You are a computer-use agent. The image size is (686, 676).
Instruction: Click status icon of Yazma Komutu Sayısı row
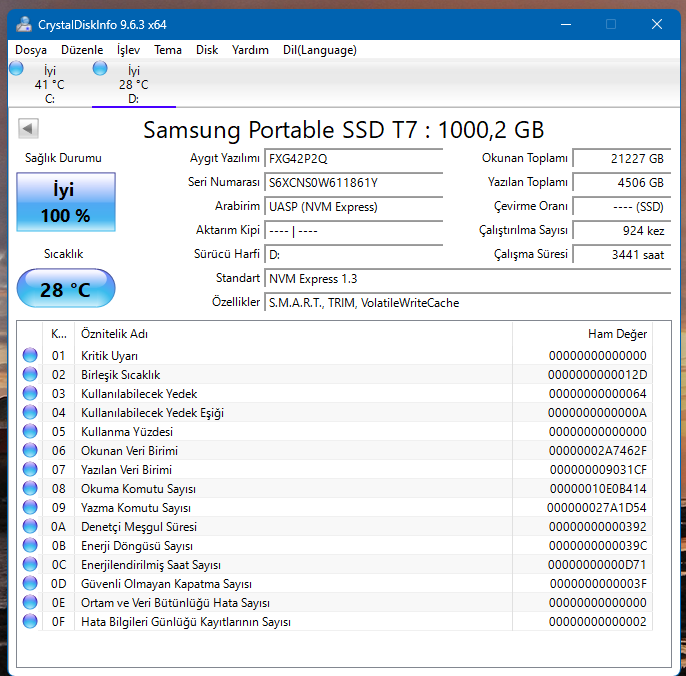click(30, 507)
